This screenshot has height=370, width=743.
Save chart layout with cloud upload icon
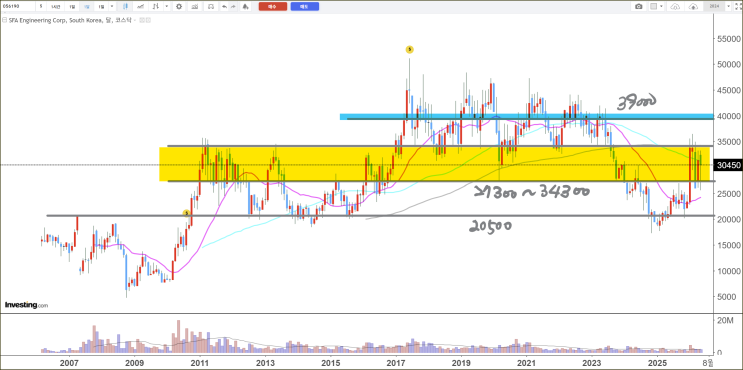click(676, 6)
